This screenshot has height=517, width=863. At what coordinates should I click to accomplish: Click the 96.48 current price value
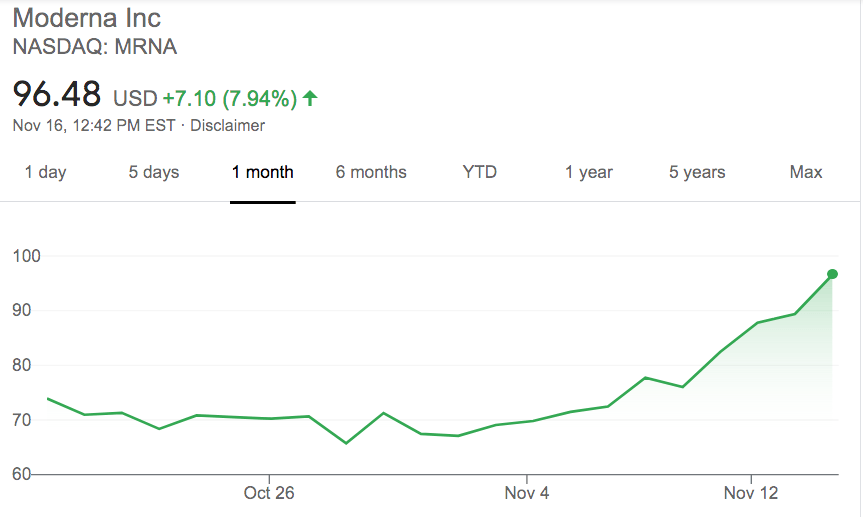57,95
